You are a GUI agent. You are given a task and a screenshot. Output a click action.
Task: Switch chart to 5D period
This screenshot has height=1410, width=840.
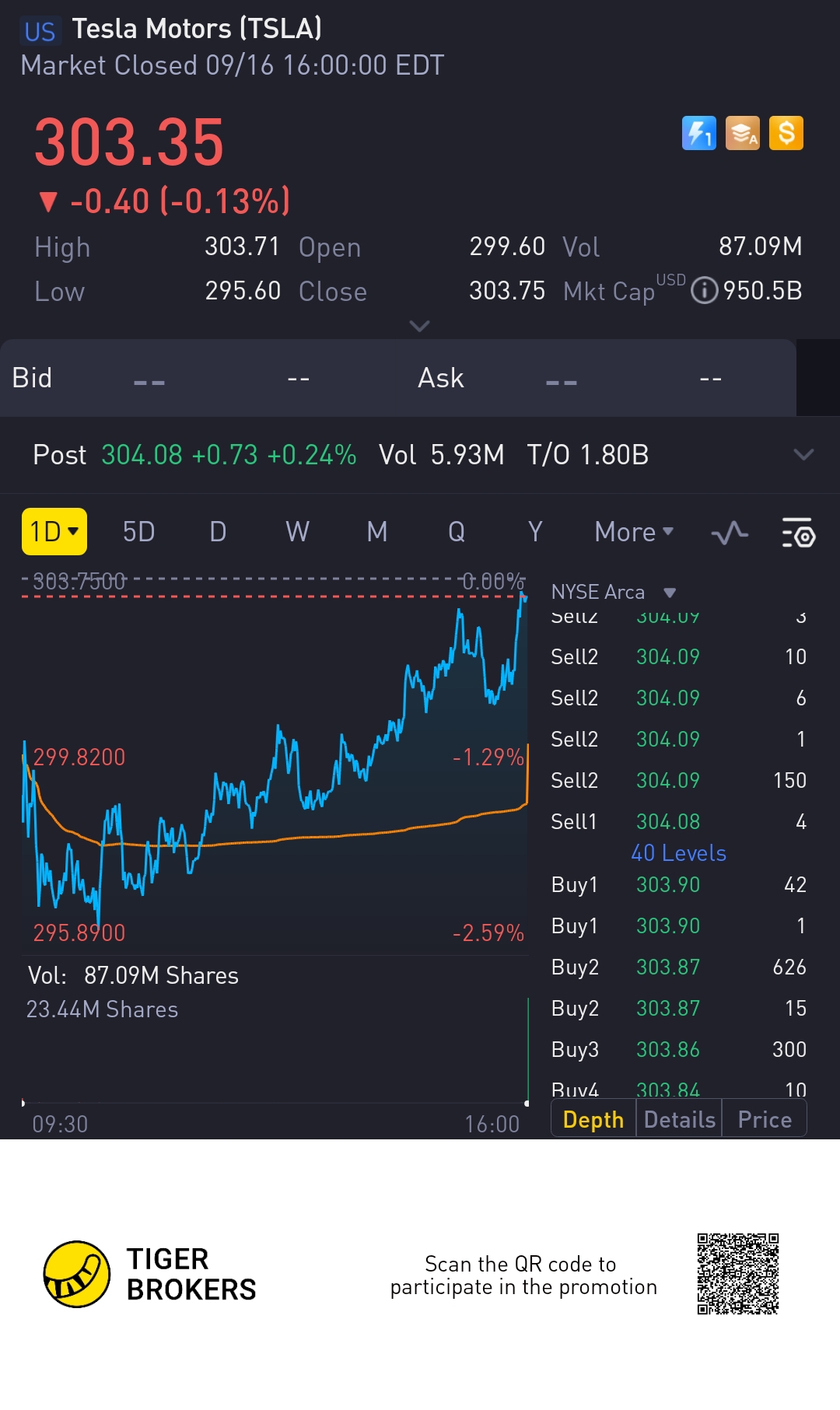138,532
